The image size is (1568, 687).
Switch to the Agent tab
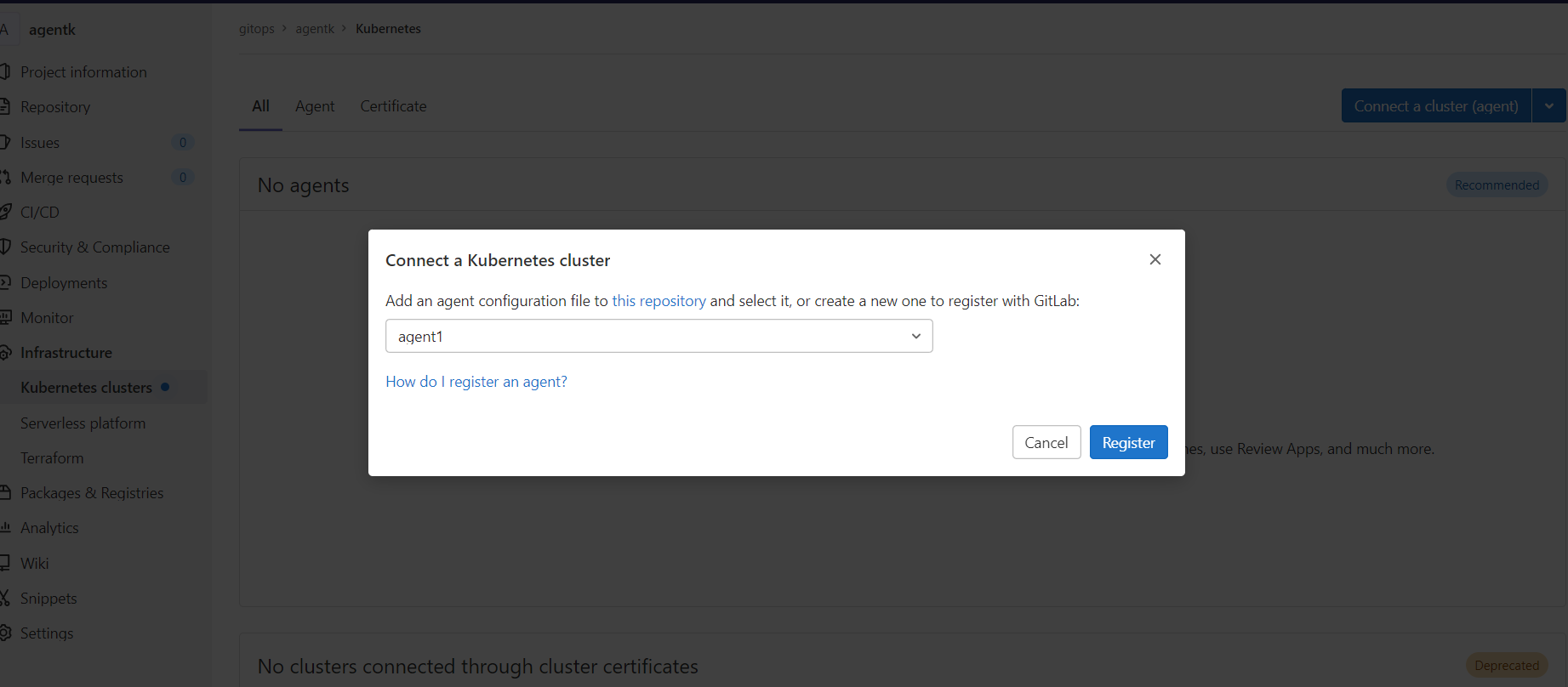click(315, 106)
